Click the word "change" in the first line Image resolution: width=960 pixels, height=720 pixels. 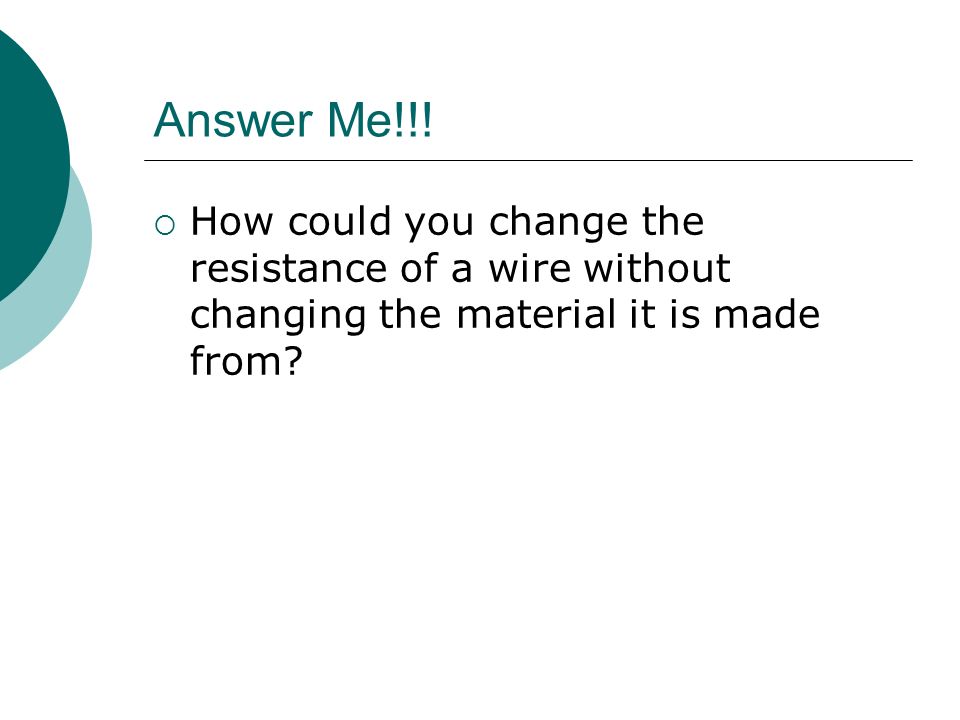tap(558, 223)
